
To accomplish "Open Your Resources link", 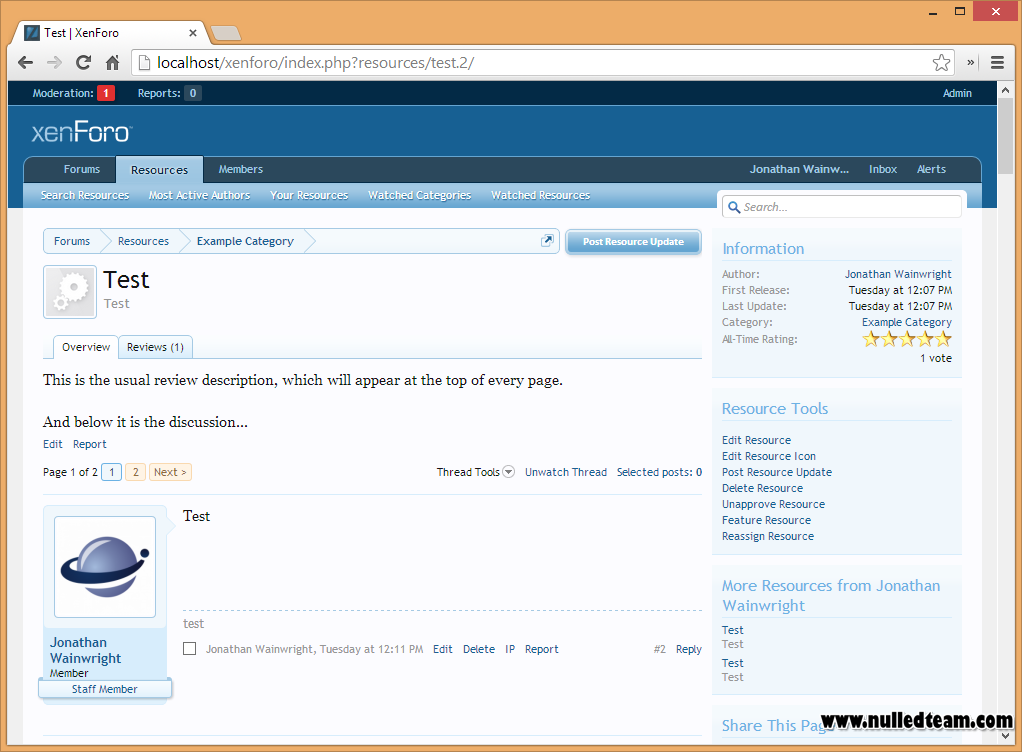I will (x=309, y=195).
